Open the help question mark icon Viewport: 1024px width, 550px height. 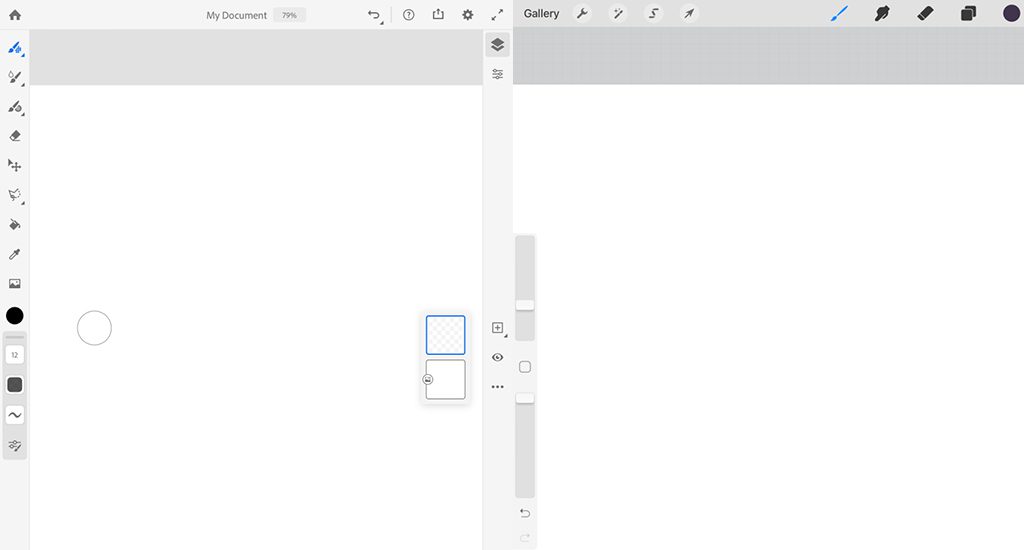click(x=409, y=14)
